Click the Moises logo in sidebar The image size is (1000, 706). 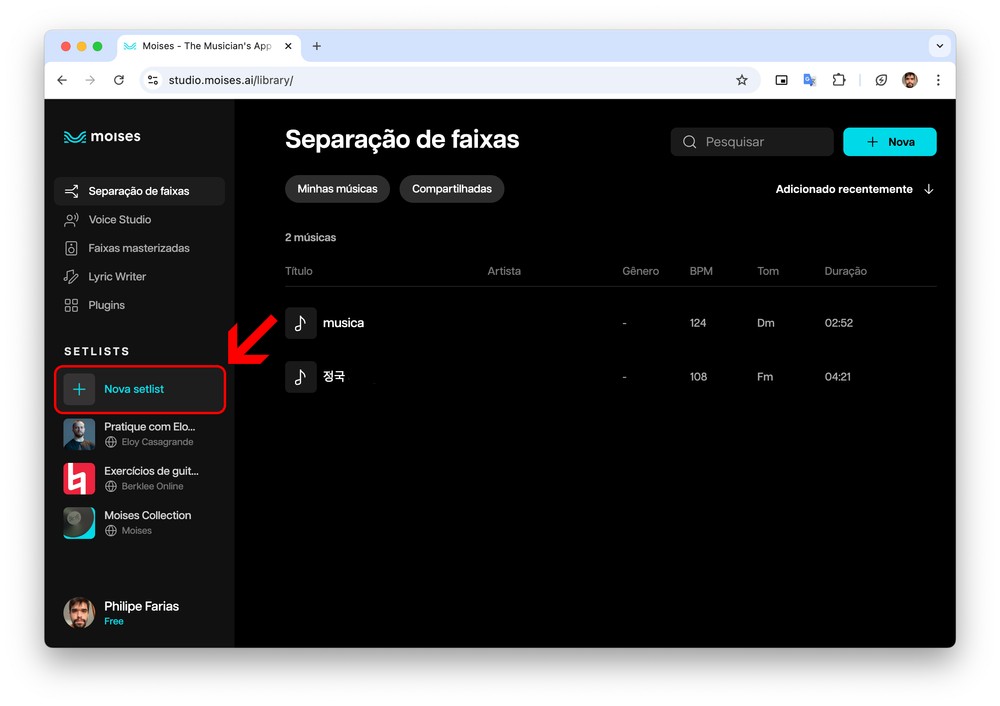pyautogui.click(x=102, y=137)
